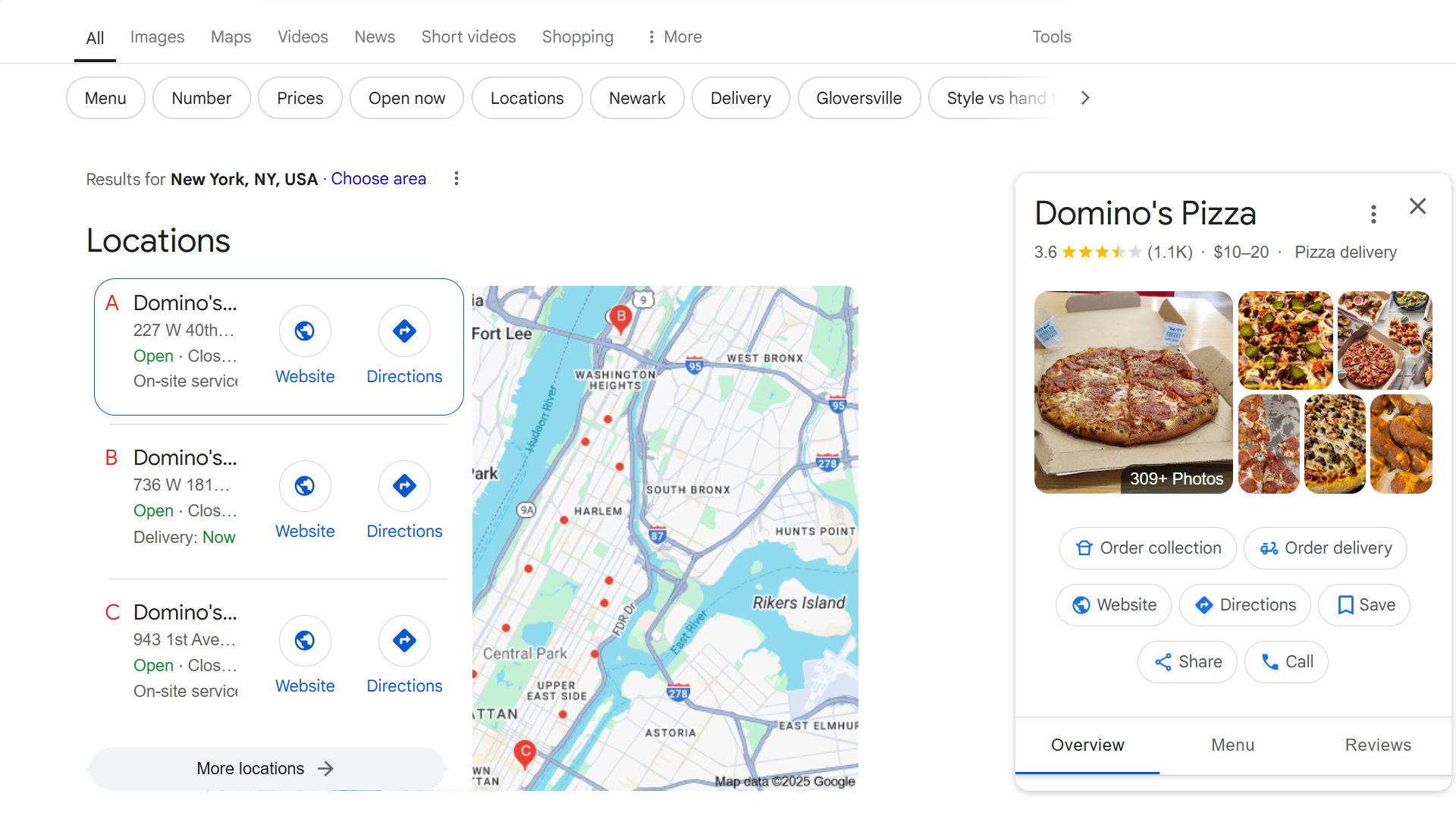
Task: Click the (1.1K) reviews count
Action: coord(1169,253)
